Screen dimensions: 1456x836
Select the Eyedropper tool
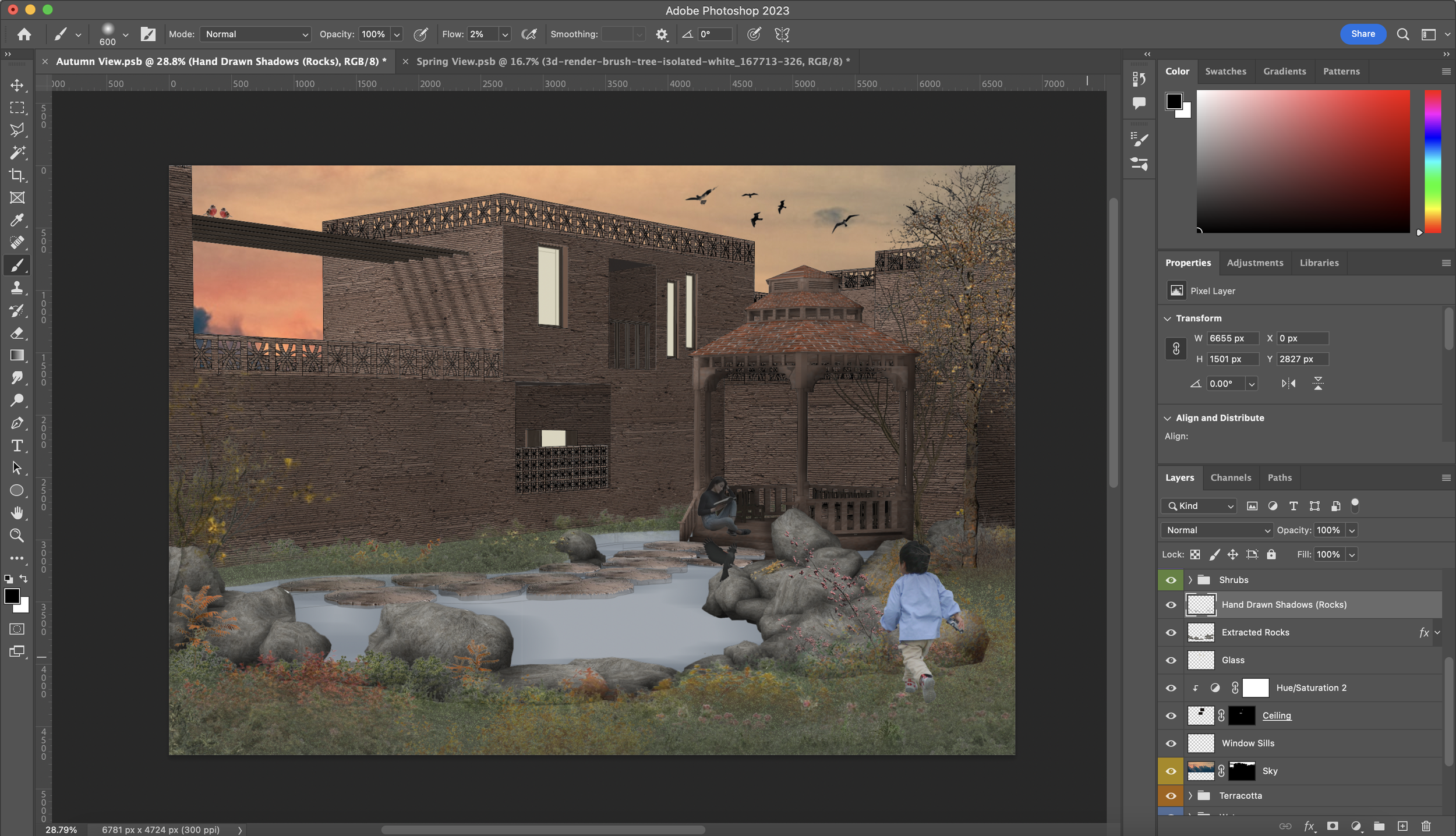pyautogui.click(x=17, y=220)
